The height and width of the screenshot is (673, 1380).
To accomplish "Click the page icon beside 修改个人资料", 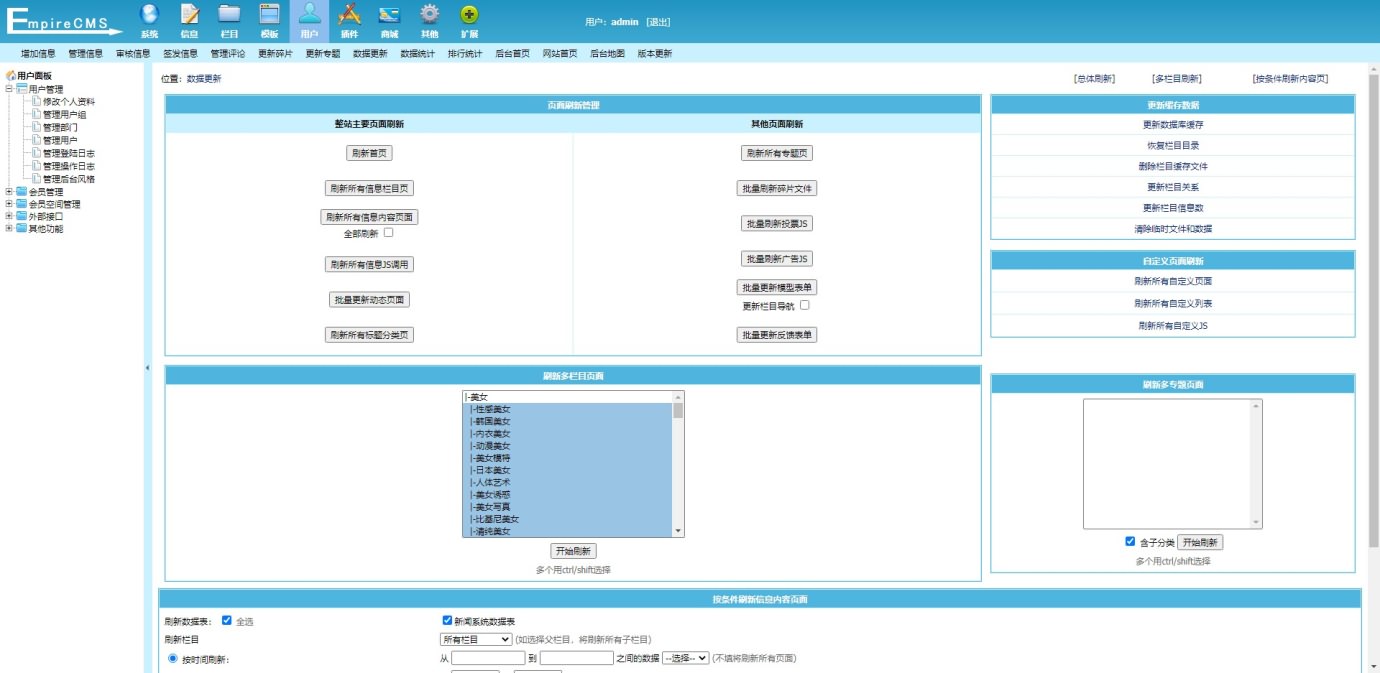I will click(36, 101).
